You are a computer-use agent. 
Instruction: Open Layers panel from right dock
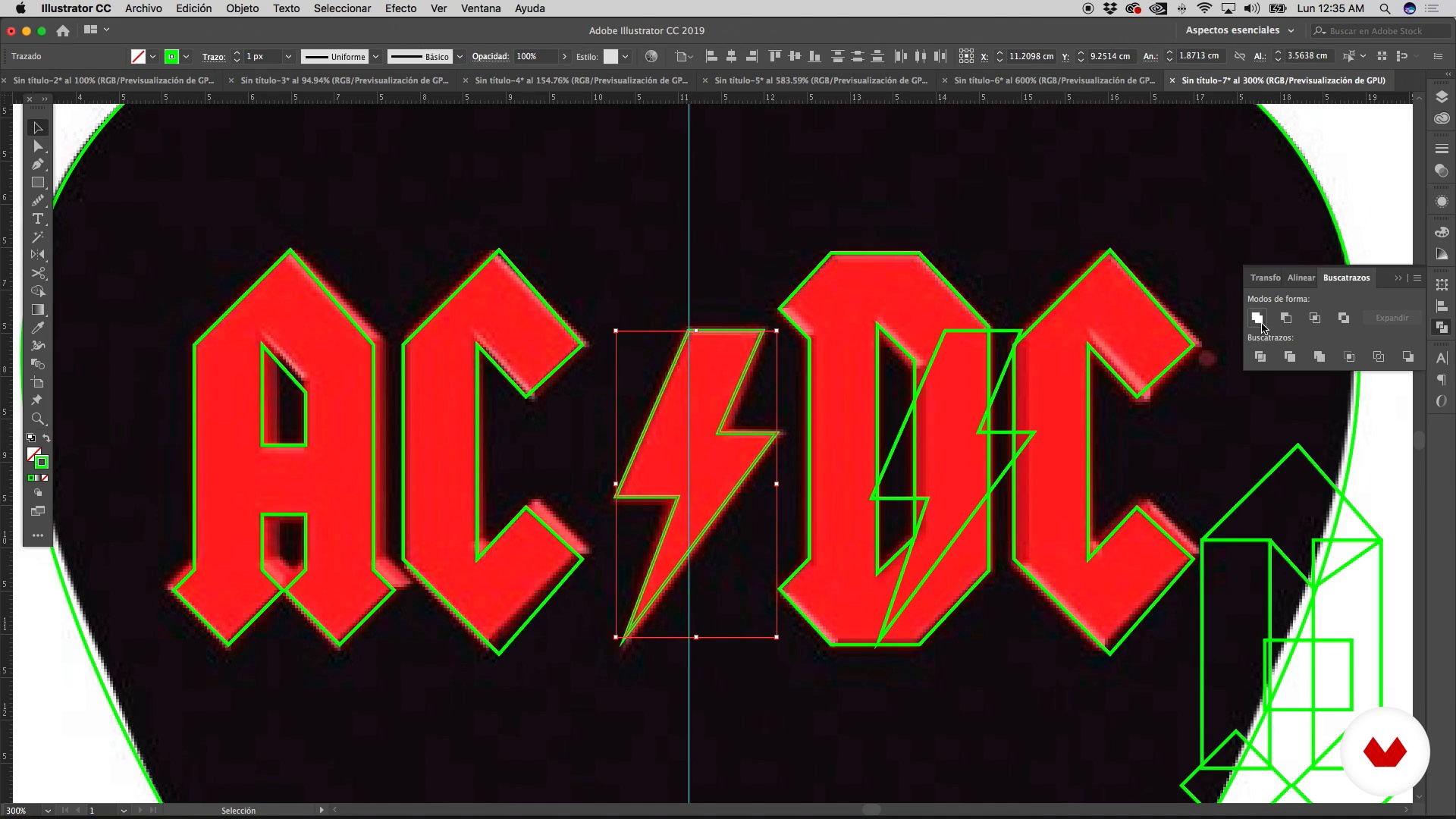pos(1442,97)
